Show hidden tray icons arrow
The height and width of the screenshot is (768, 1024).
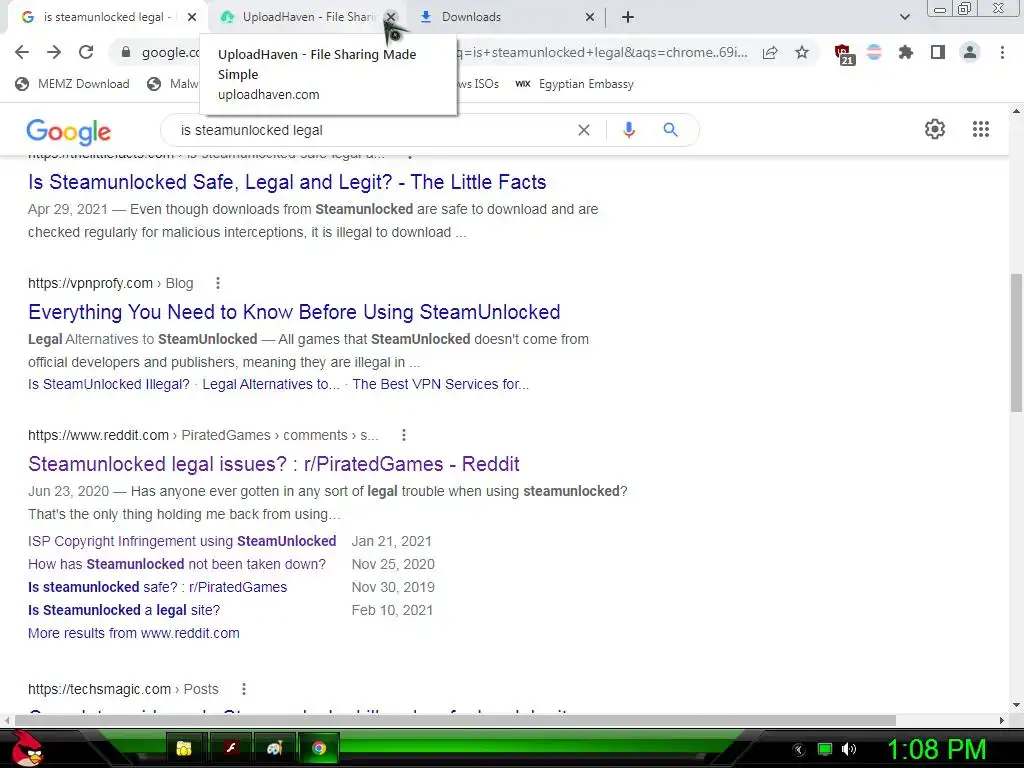point(799,750)
